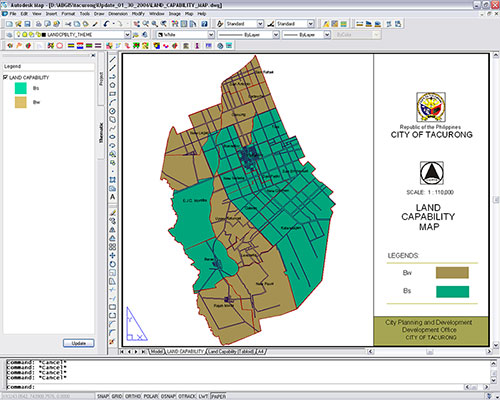The width and height of the screenshot is (500, 400).
Task: Select the Arc draw tool
Action: coord(113,102)
